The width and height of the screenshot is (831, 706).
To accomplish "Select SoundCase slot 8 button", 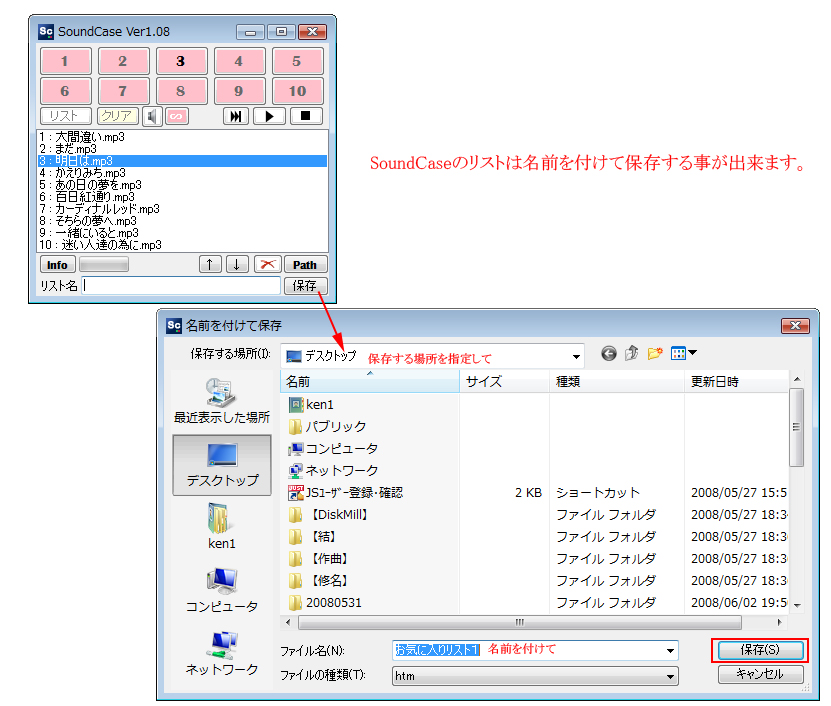I will pyautogui.click(x=181, y=91).
